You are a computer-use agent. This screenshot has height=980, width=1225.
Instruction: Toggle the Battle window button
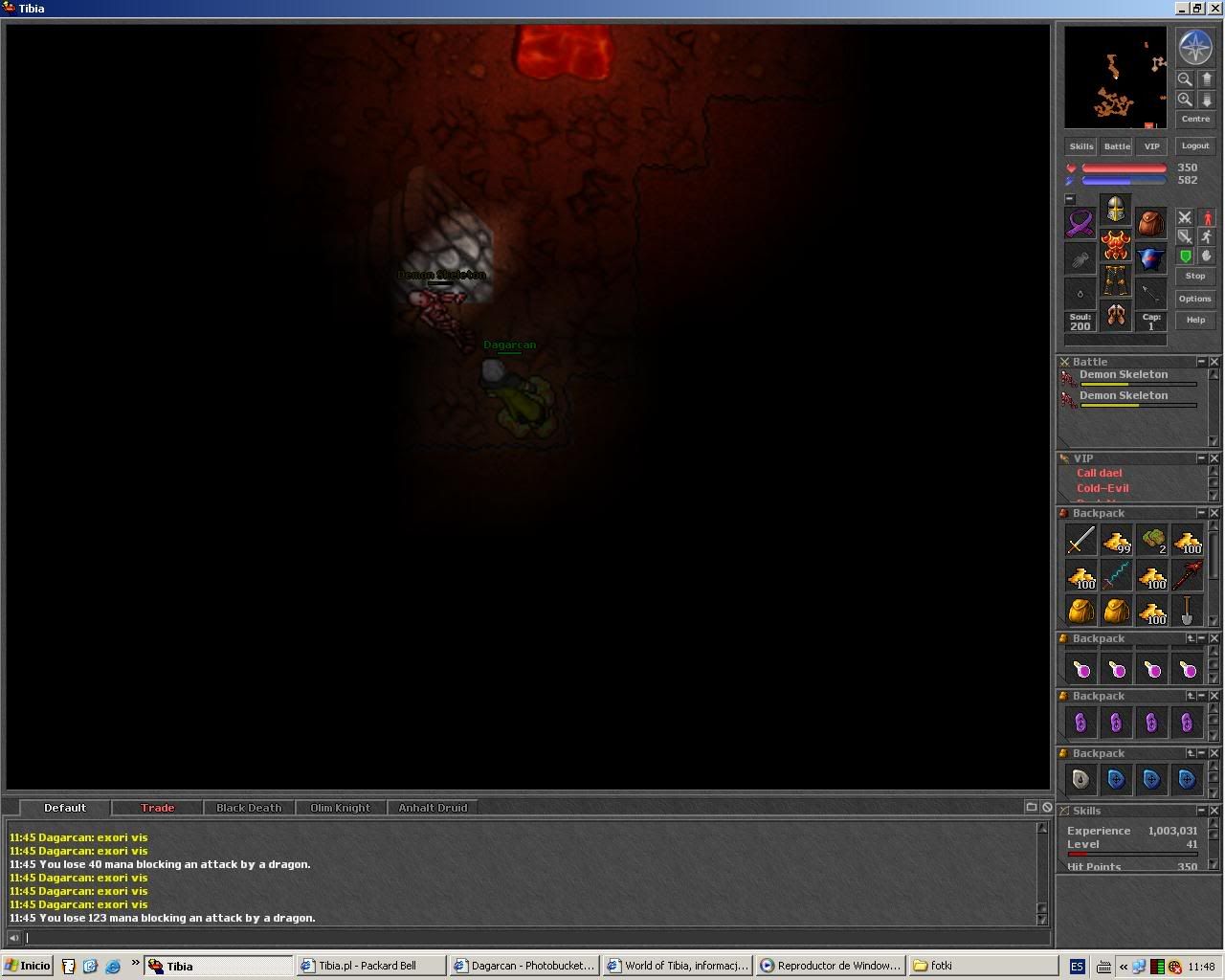[1117, 146]
